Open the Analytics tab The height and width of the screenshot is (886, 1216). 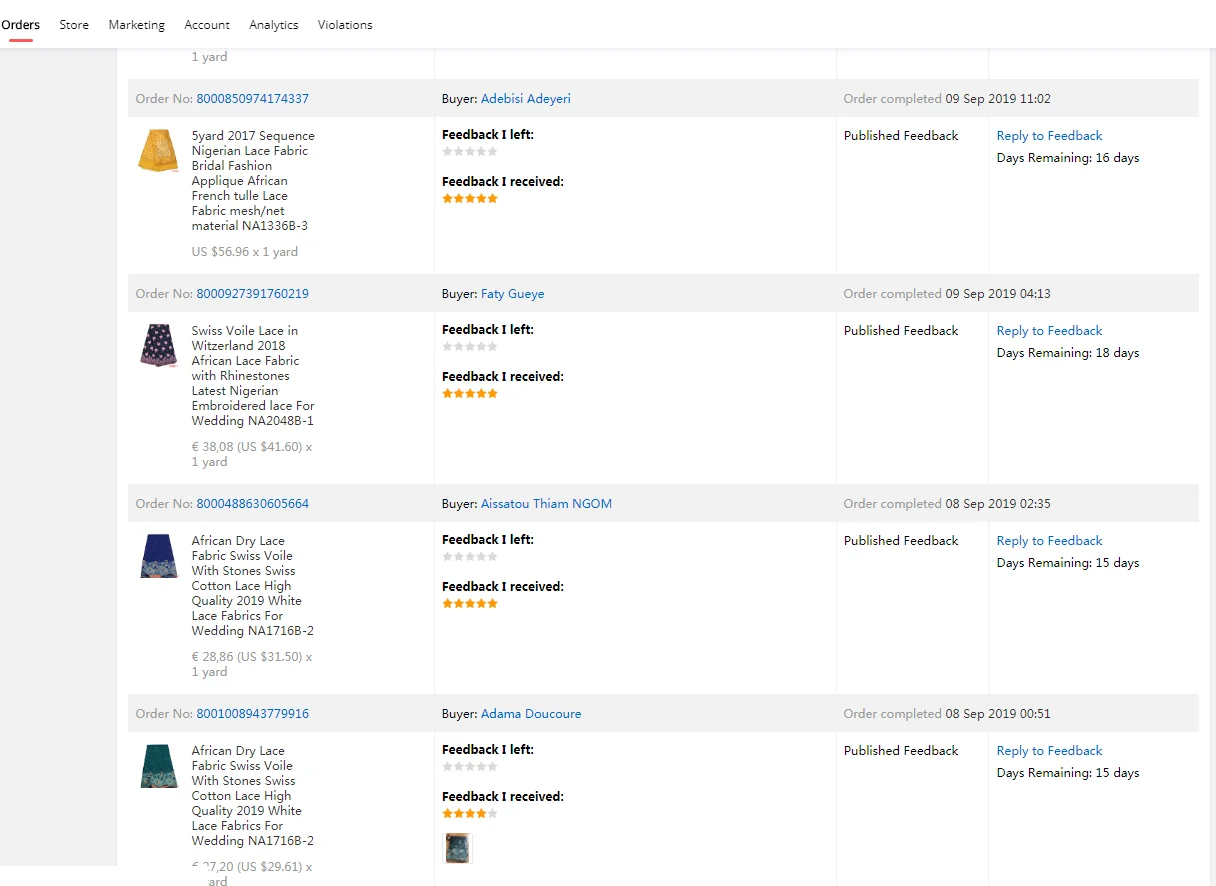coord(274,25)
